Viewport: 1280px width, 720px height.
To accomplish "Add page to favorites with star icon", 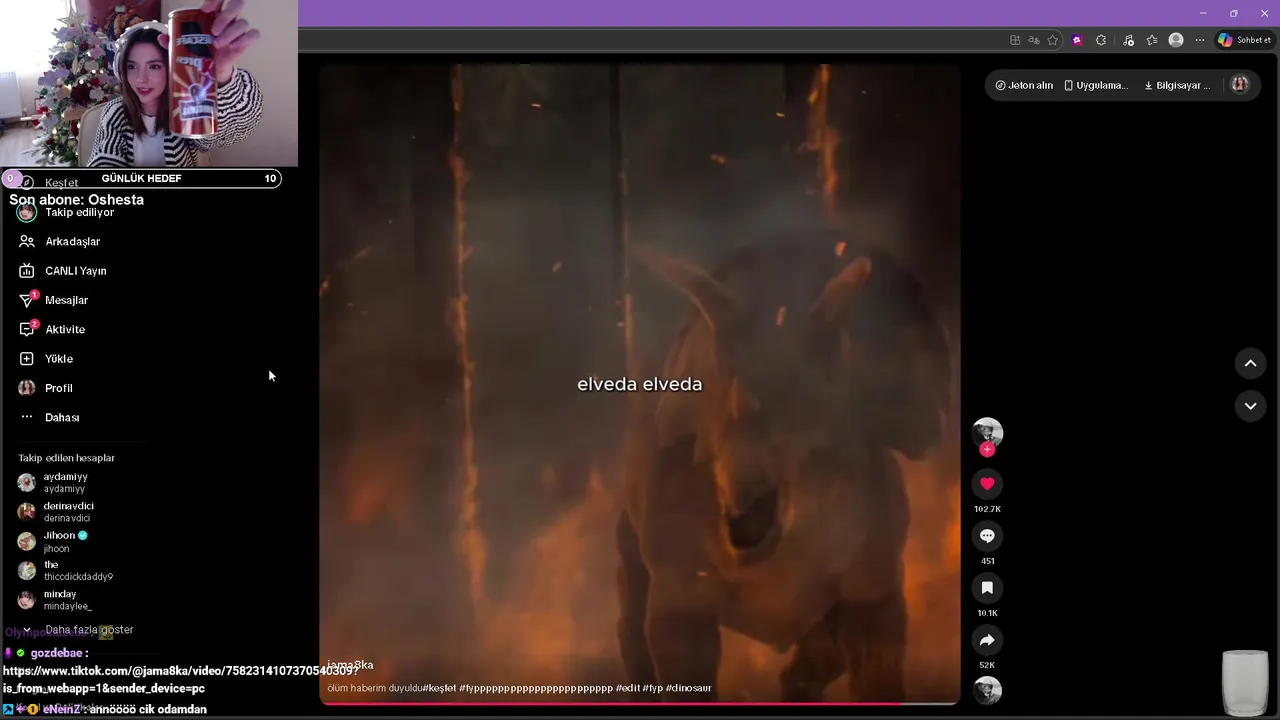I will [x=1053, y=40].
